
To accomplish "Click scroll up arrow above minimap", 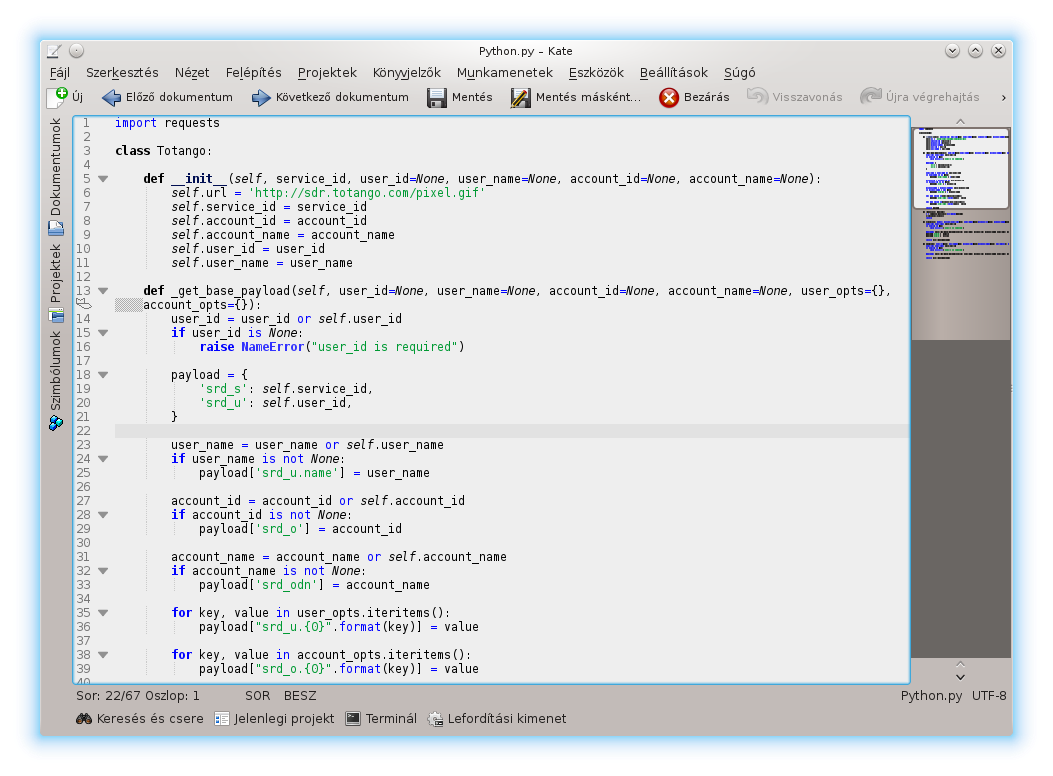I will tap(960, 122).
